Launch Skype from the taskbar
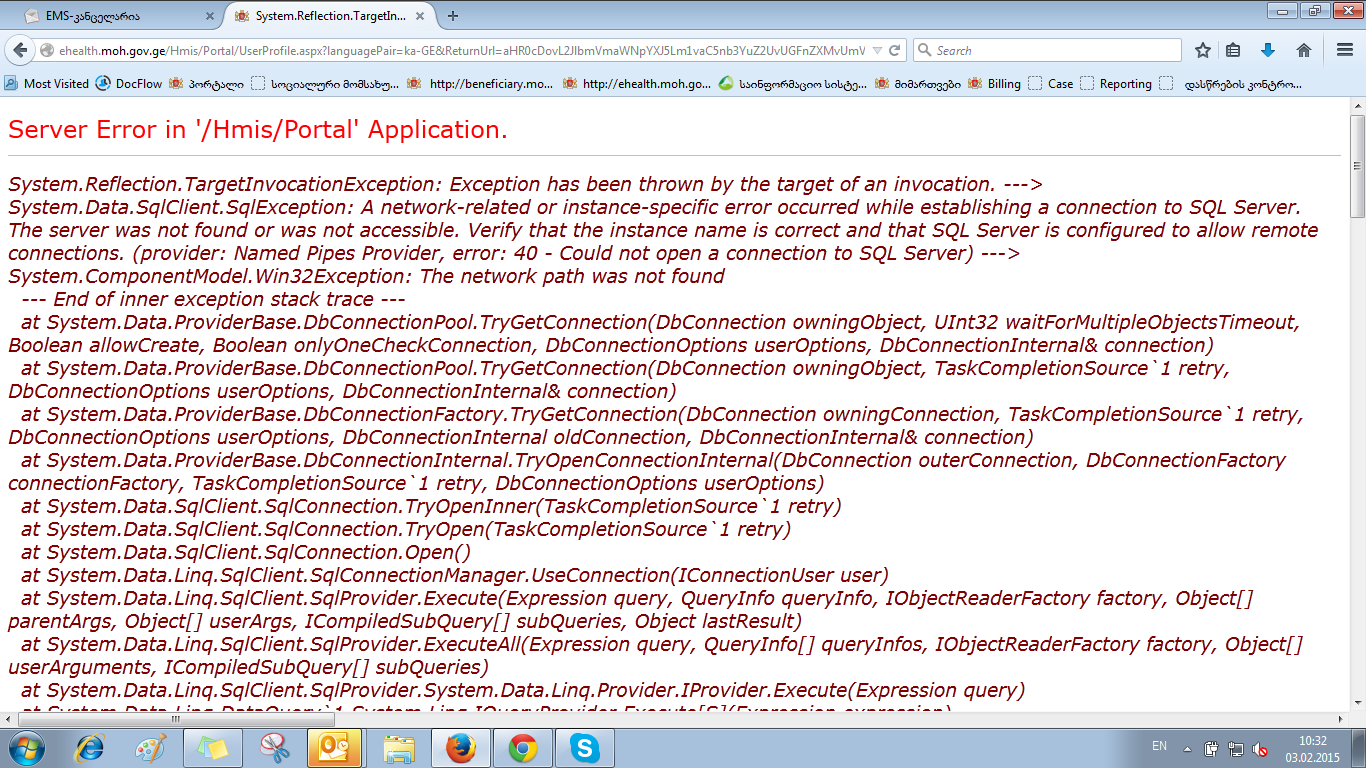1366x768 pixels. (585, 748)
